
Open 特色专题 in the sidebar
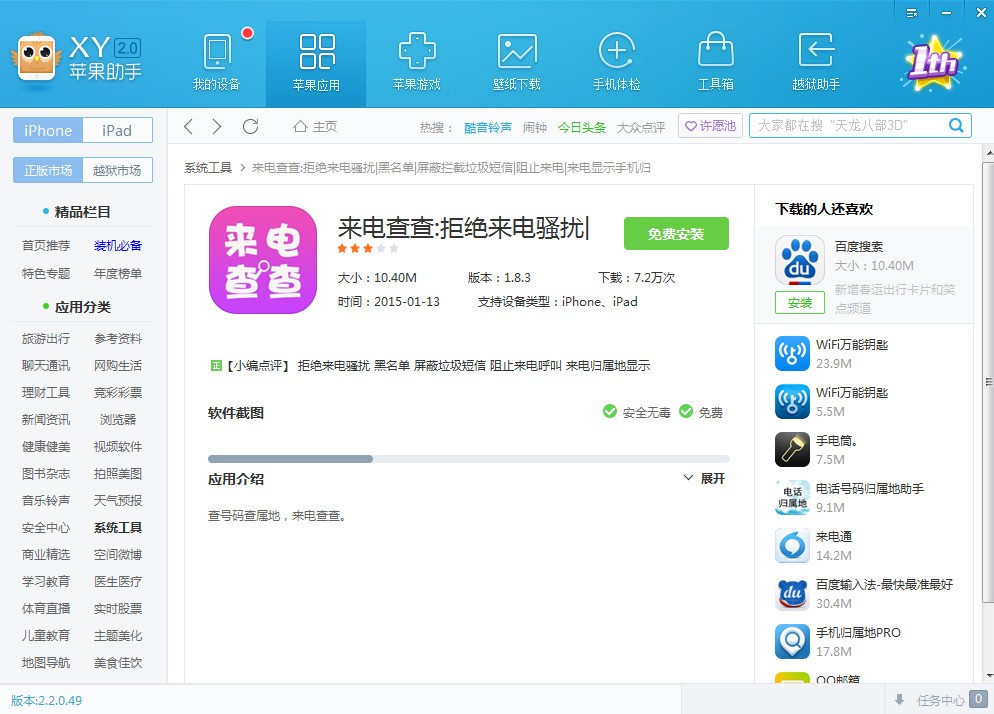46,273
